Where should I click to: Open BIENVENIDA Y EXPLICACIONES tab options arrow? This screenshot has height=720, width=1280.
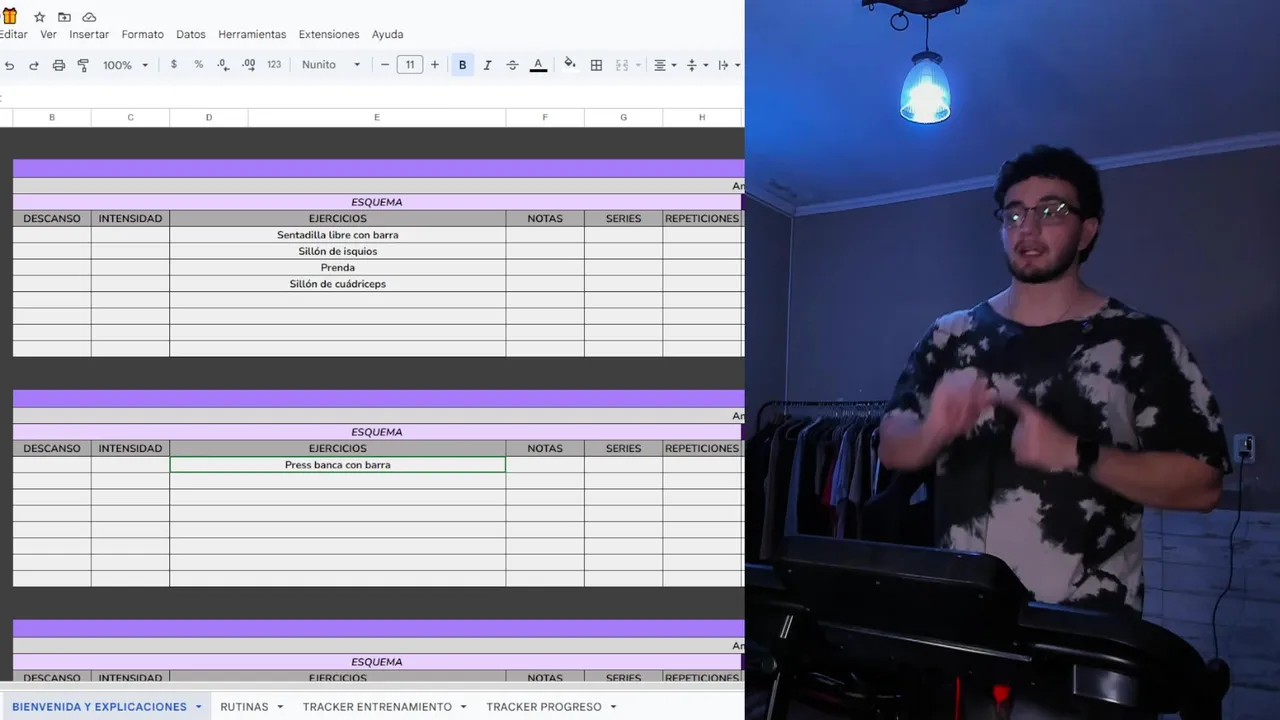click(198, 707)
